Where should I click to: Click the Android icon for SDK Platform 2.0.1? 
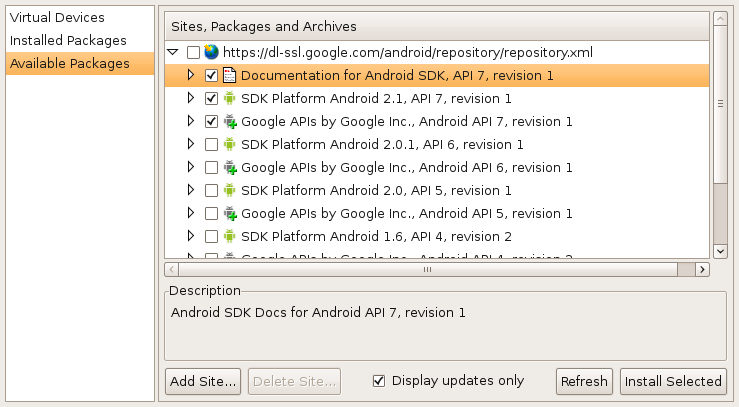230,144
